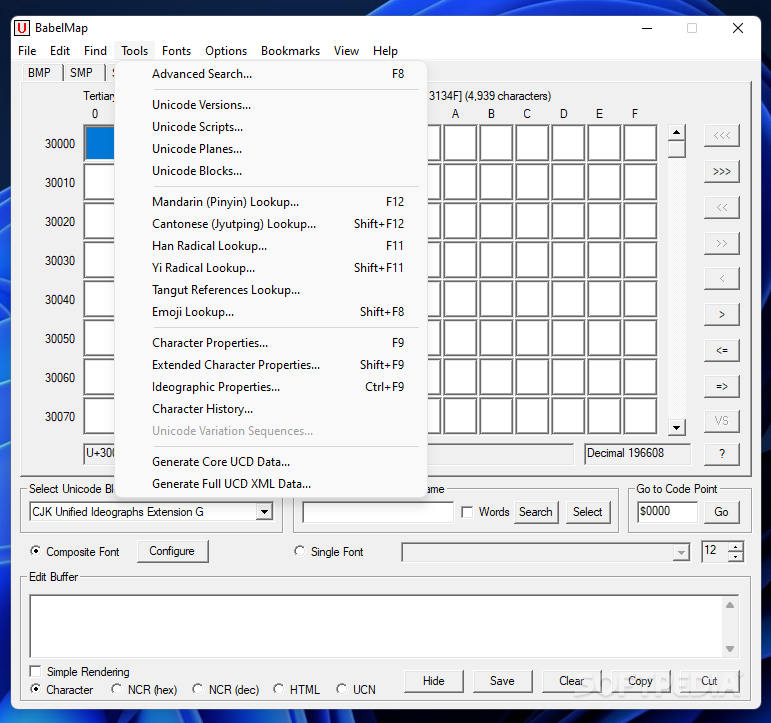Click the => forward history button

pos(721,386)
